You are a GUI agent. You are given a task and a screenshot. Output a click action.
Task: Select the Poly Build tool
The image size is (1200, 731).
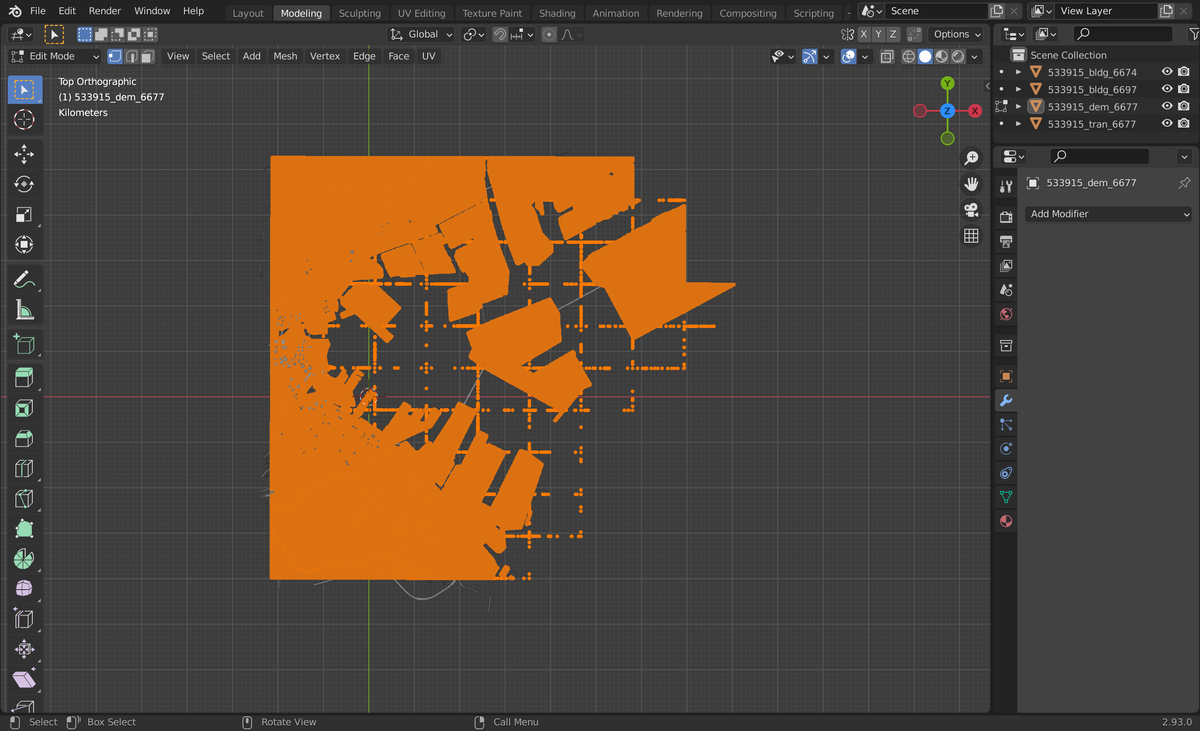pyautogui.click(x=24, y=528)
